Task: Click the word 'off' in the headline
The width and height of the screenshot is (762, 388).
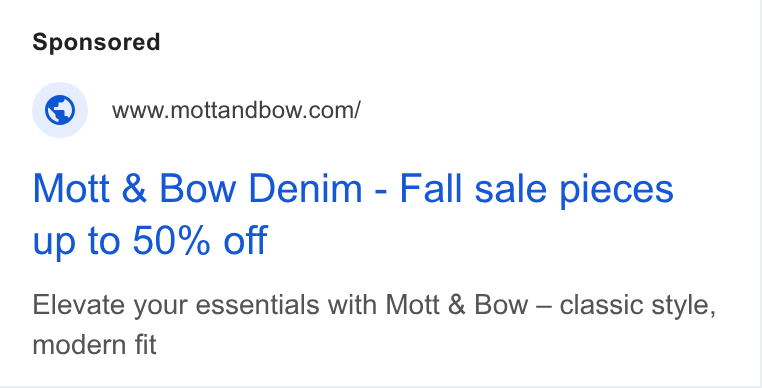Action: pyautogui.click(x=245, y=239)
